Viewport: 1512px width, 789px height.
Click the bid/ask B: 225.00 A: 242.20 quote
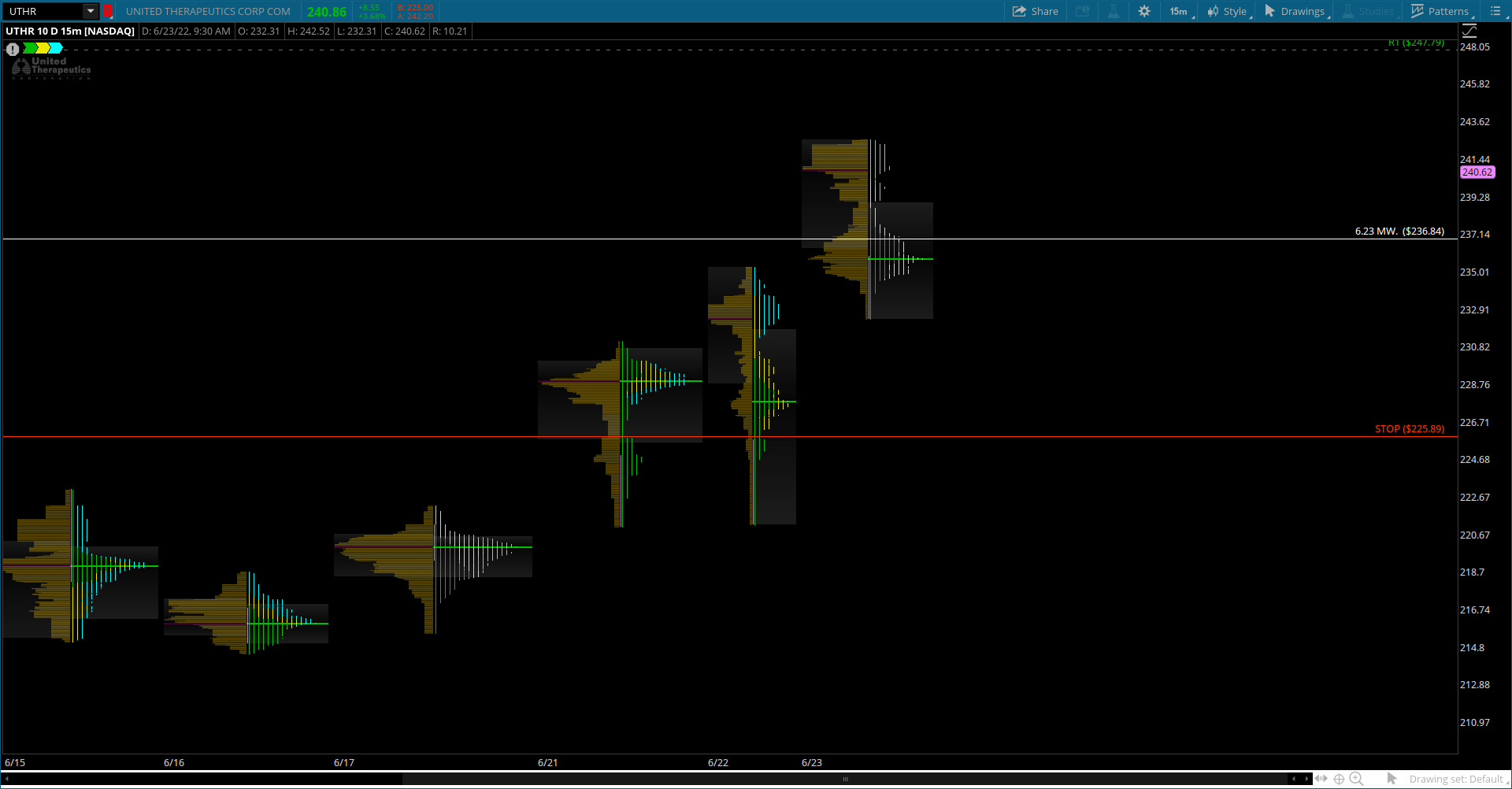tap(415, 12)
